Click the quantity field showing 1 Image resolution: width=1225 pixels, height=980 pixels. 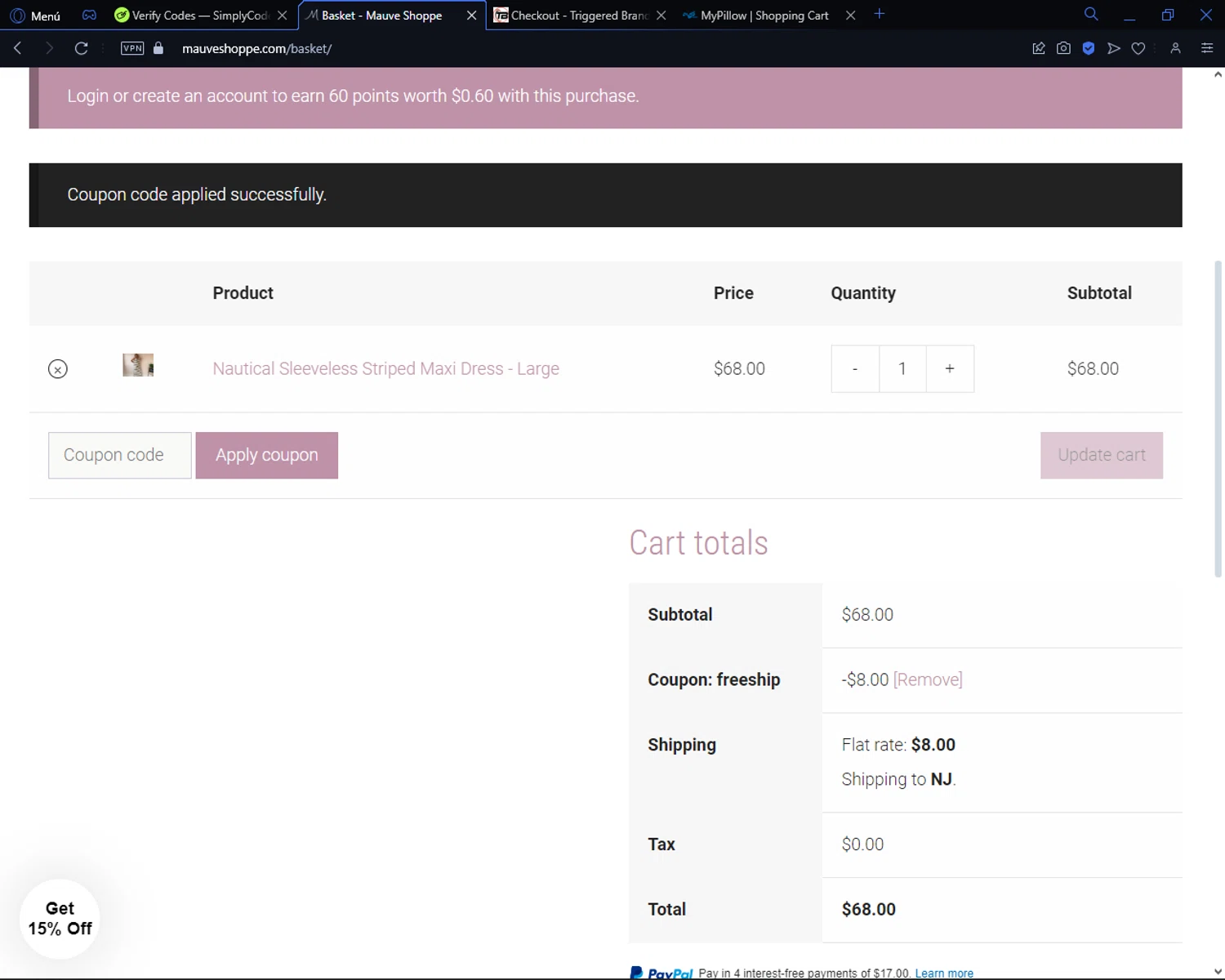902,369
